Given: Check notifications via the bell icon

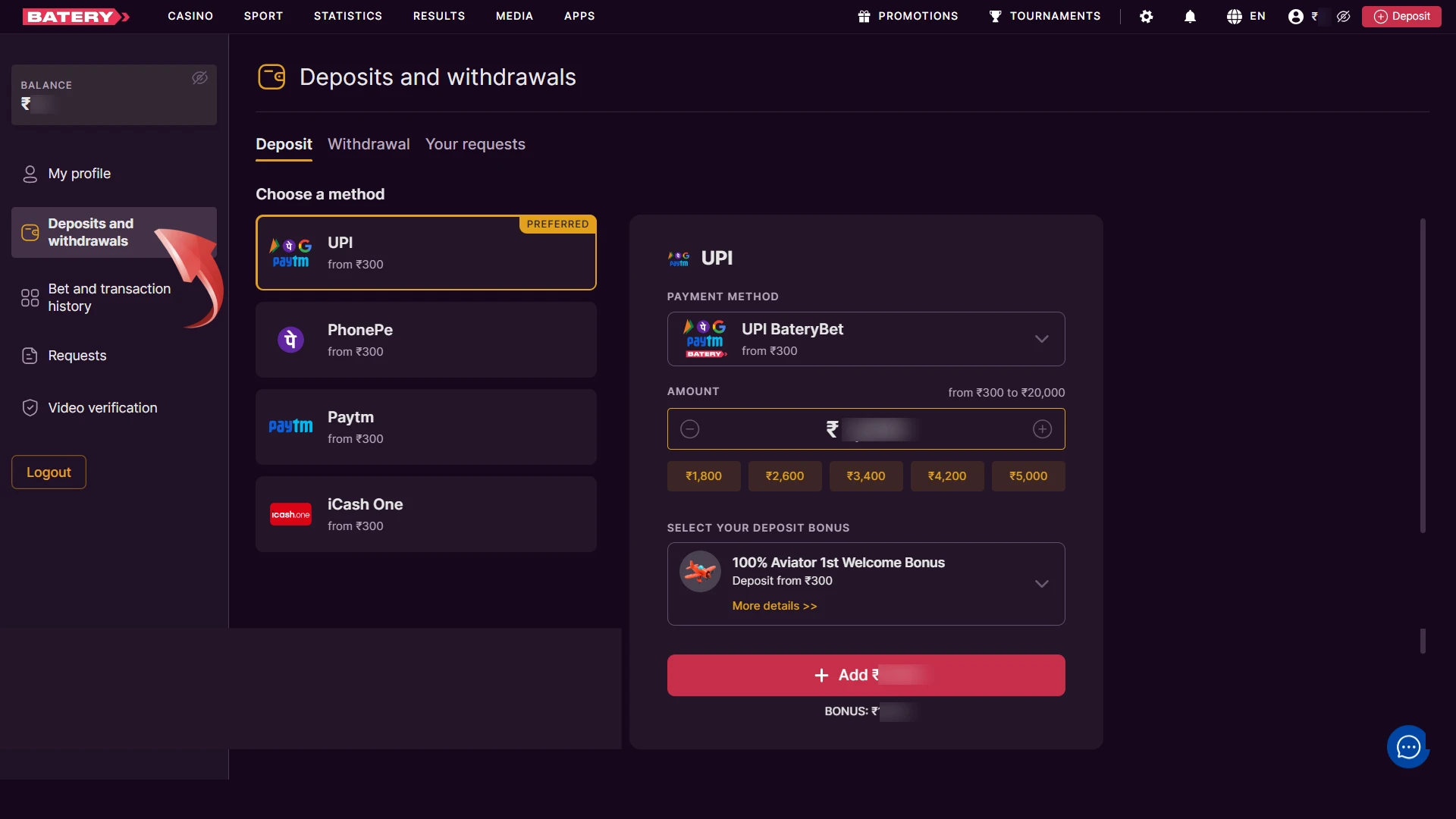Looking at the screenshot, I should click(1190, 16).
